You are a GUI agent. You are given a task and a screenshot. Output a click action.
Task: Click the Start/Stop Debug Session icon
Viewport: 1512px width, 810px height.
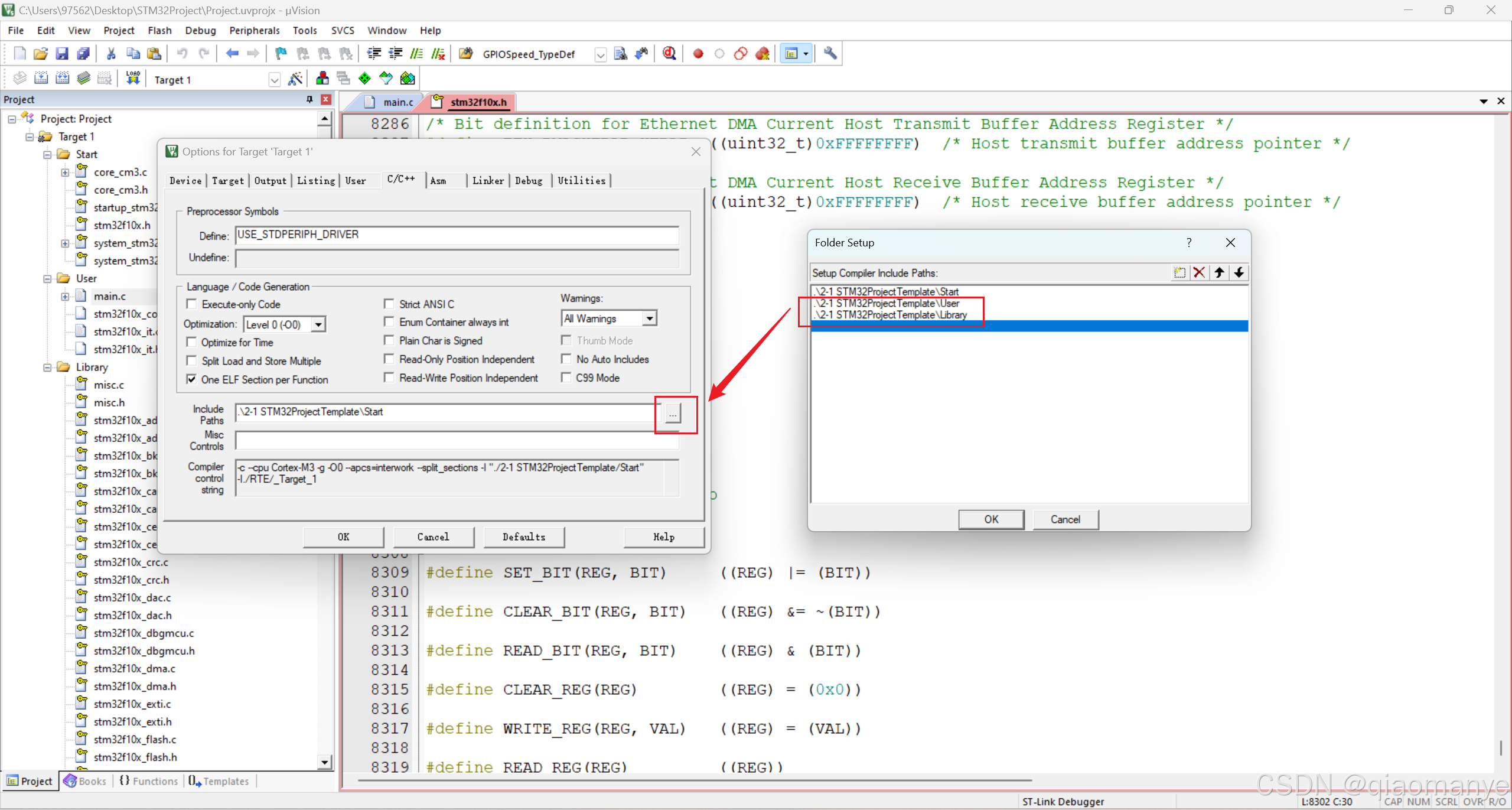[x=669, y=54]
